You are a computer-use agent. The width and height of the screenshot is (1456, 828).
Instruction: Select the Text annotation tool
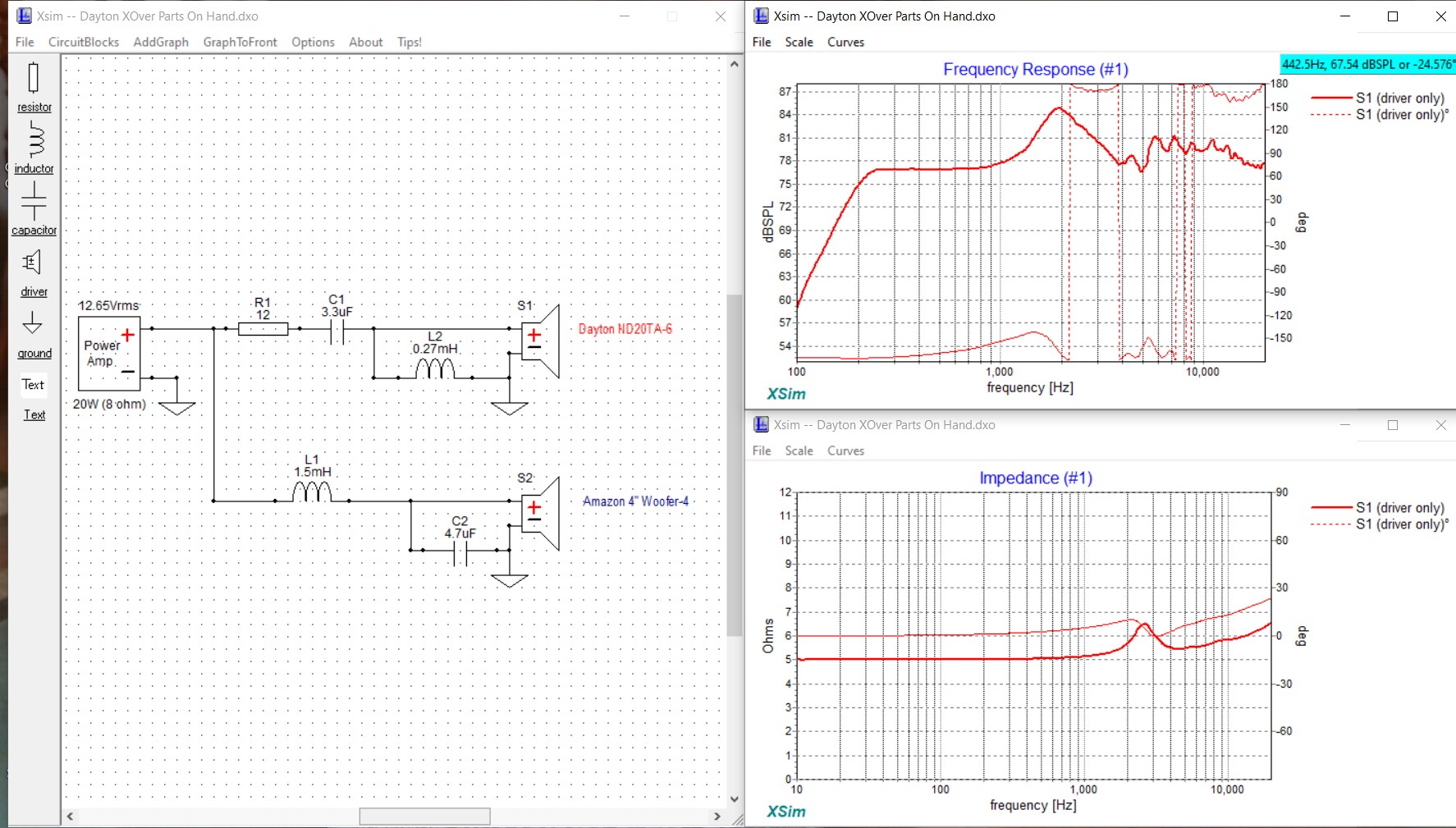(34, 399)
